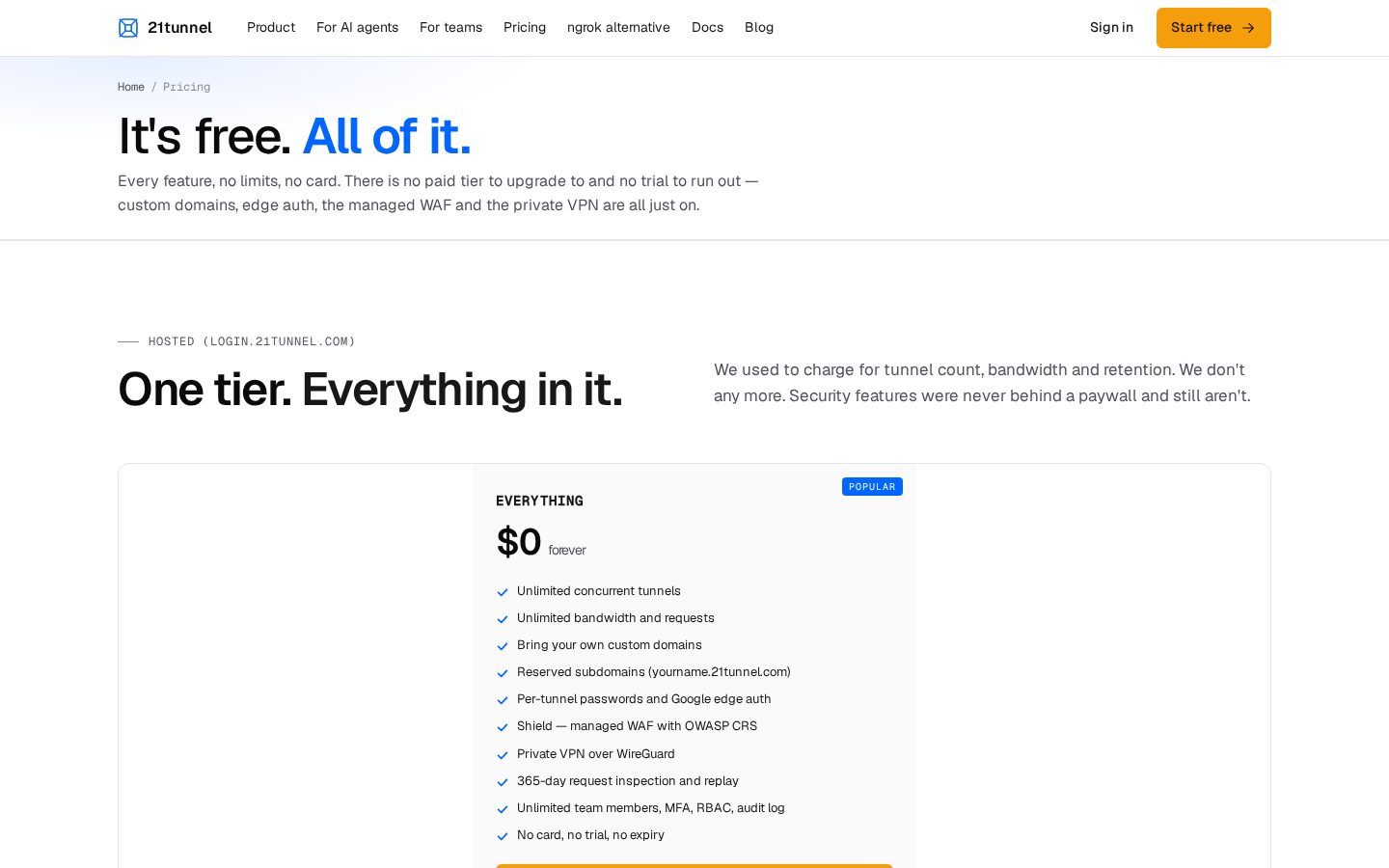Image resolution: width=1389 pixels, height=868 pixels.
Task: Click the Sign in link
Action: pyautogui.click(x=1111, y=28)
